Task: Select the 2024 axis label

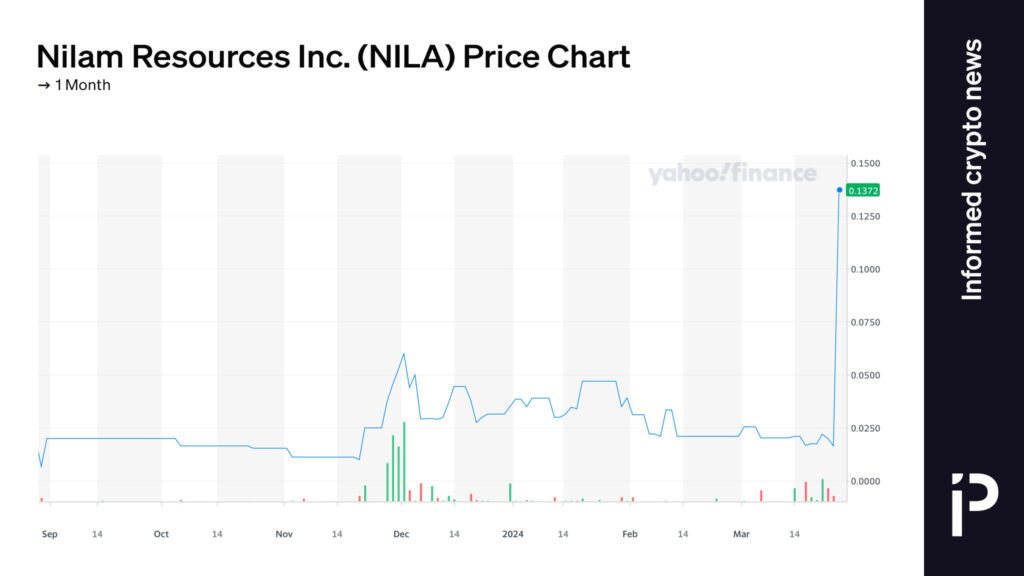Action: pyautogui.click(x=513, y=534)
